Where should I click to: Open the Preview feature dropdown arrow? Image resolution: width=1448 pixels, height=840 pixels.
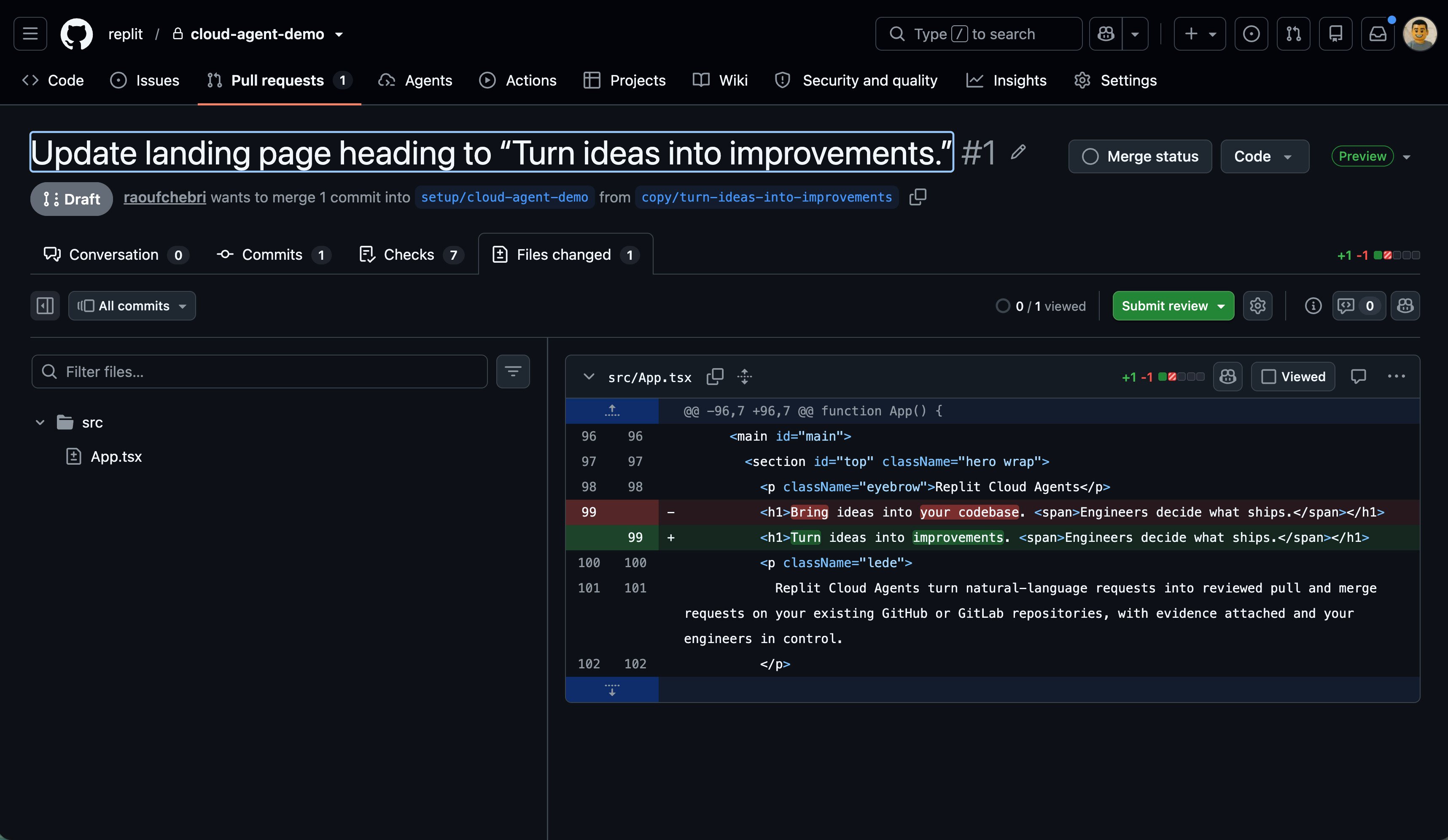pyautogui.click(x=1407, y=157)
